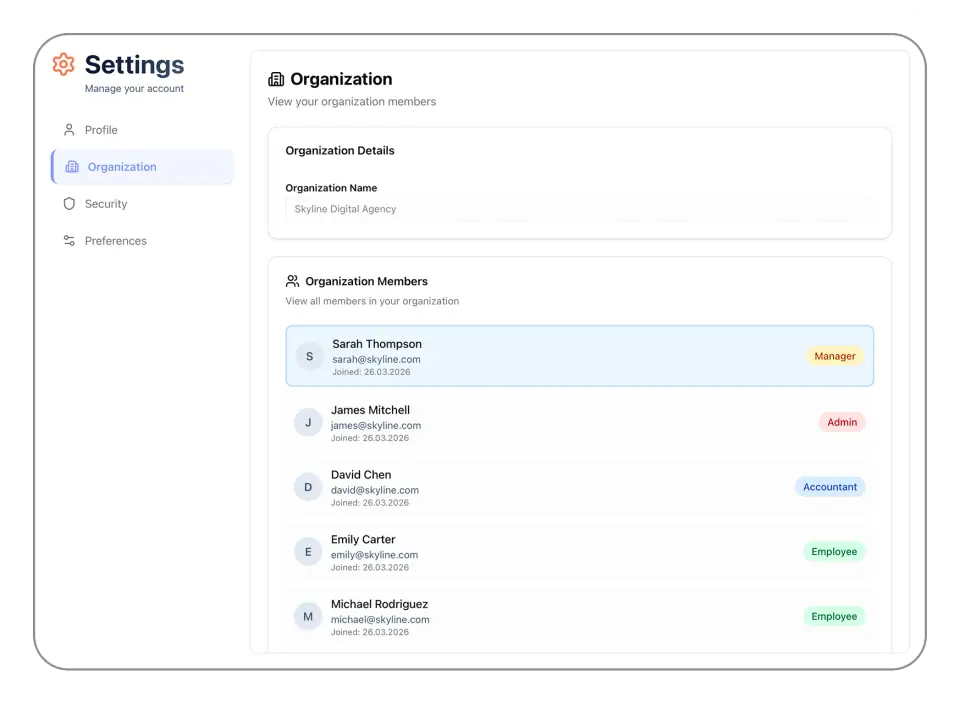Click the Accountant badge on David Chen
960x704 pixels.
tap(829, 486)
